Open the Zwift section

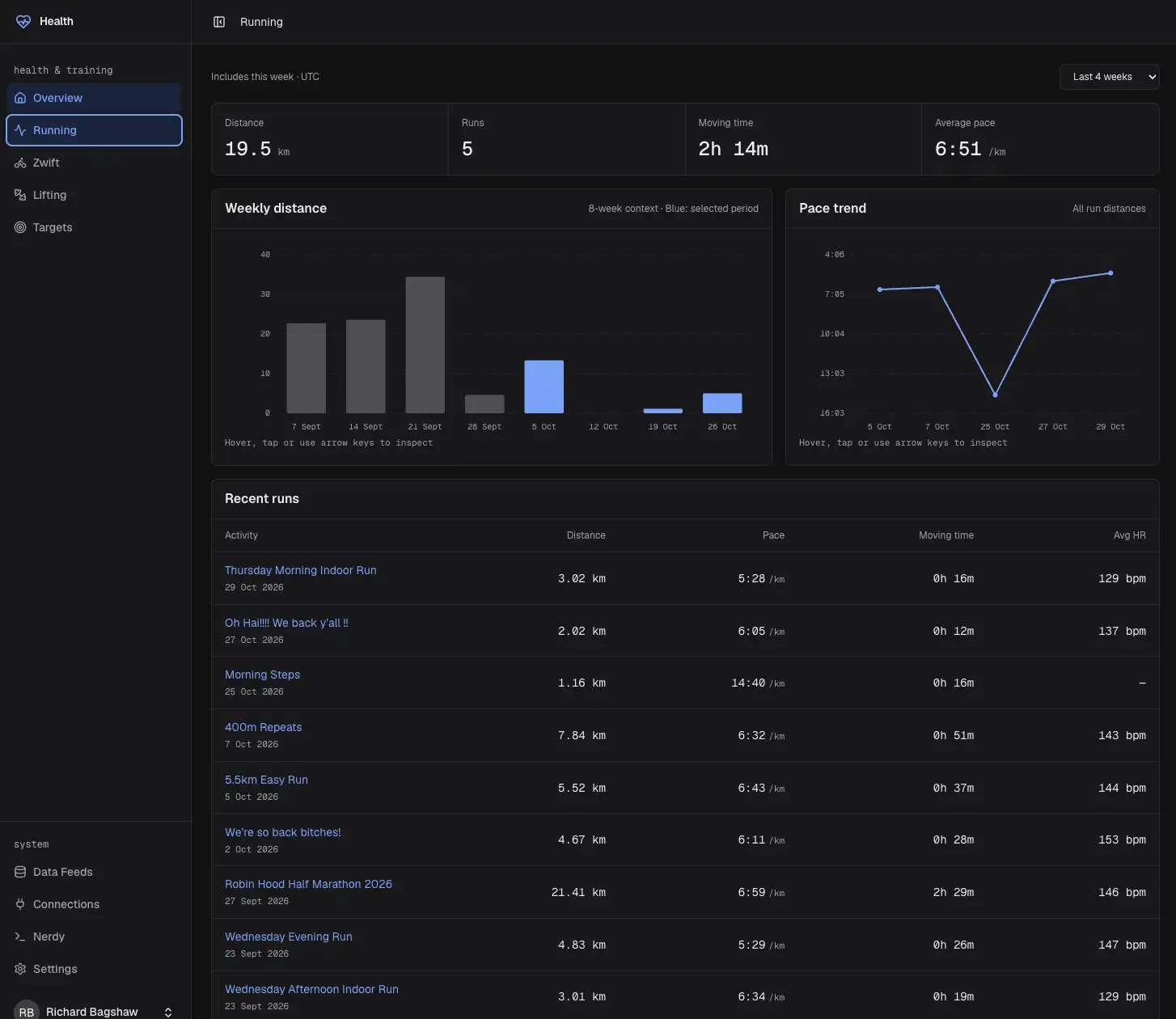(94, 163)
